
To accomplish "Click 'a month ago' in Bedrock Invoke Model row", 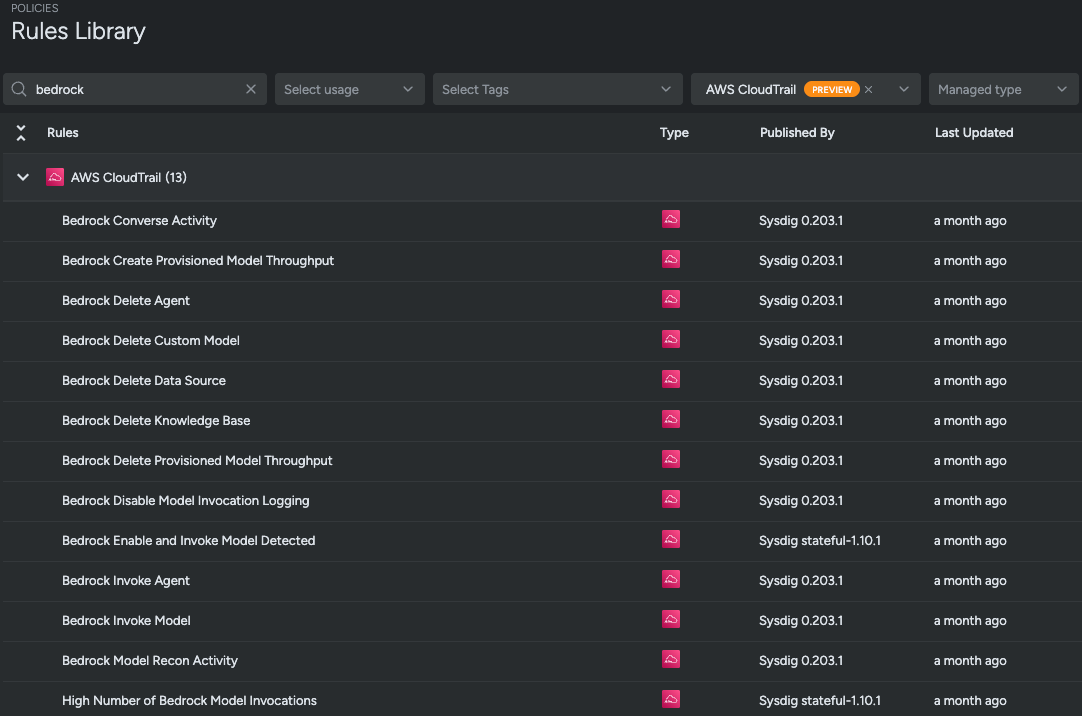I will (x=970, y=621).
